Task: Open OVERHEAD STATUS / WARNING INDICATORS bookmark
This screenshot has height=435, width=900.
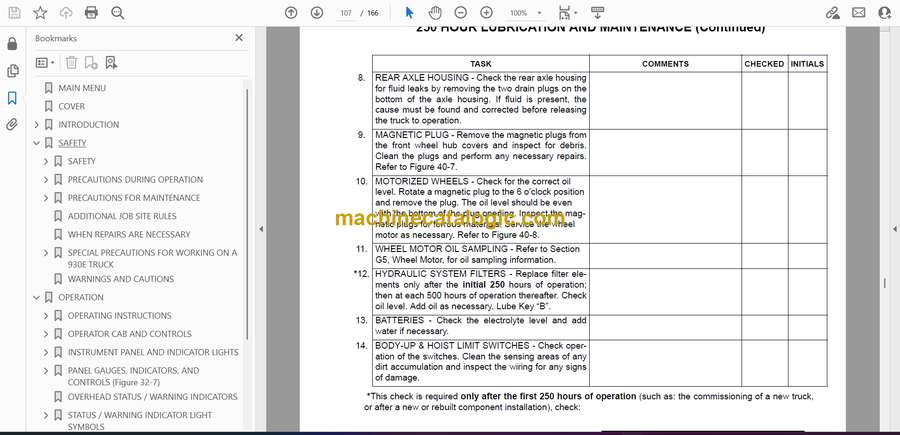Action: [152, 397]
